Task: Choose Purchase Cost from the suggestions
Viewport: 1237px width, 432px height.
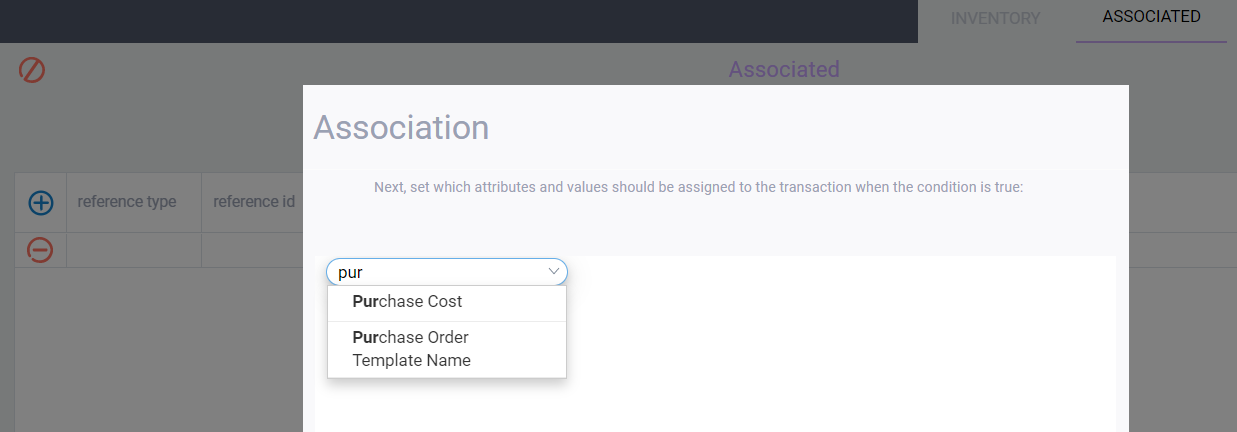Action: click(x=407, y=301)
